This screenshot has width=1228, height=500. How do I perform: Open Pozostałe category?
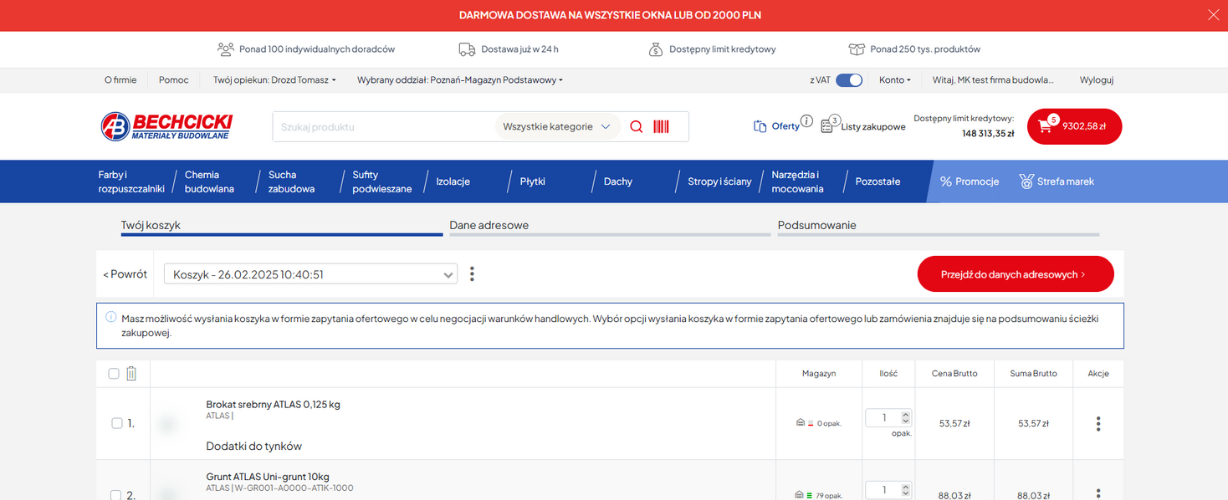[878, 181]
